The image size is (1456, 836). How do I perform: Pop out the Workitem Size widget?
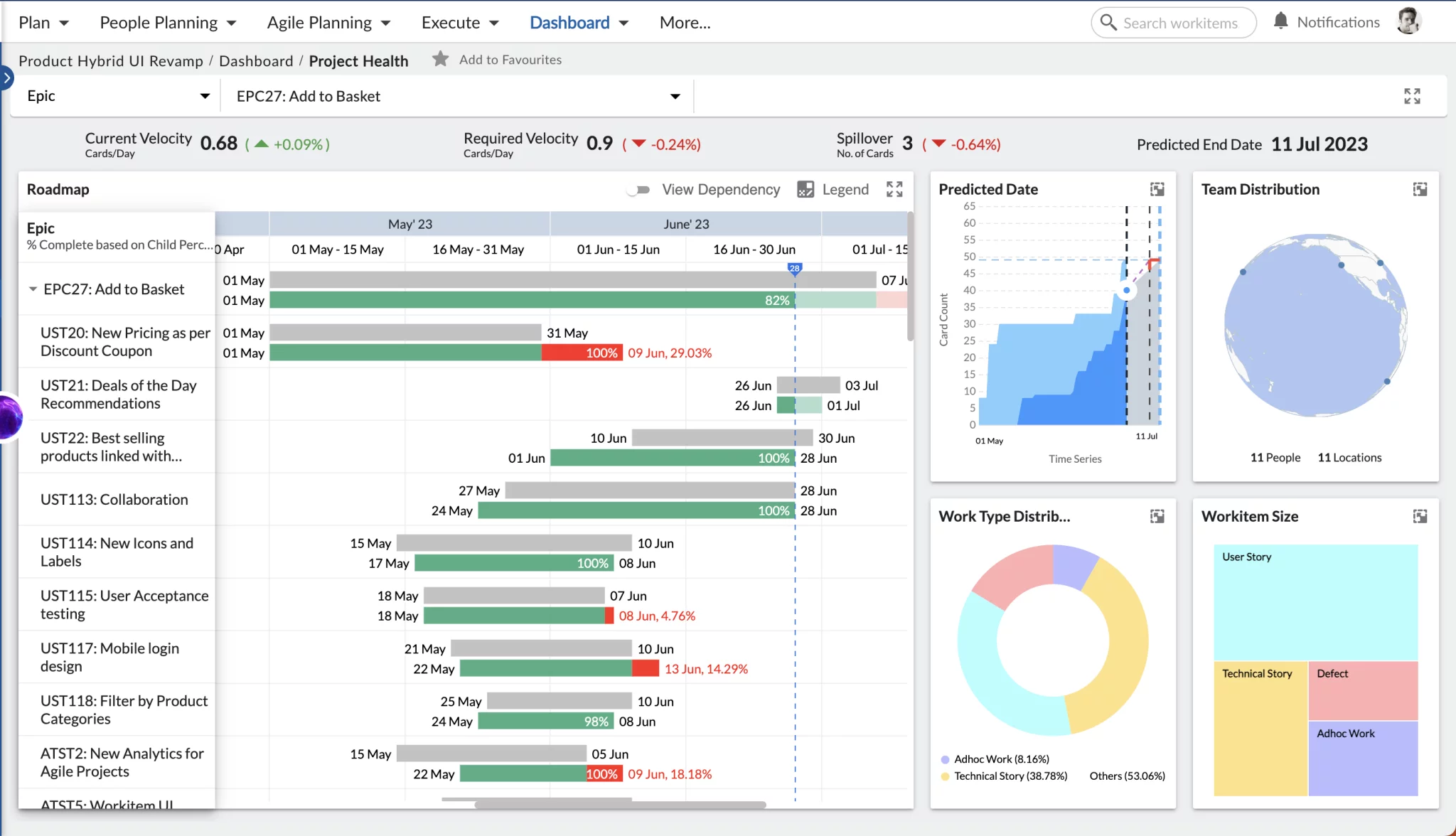tap(1420, 516)
